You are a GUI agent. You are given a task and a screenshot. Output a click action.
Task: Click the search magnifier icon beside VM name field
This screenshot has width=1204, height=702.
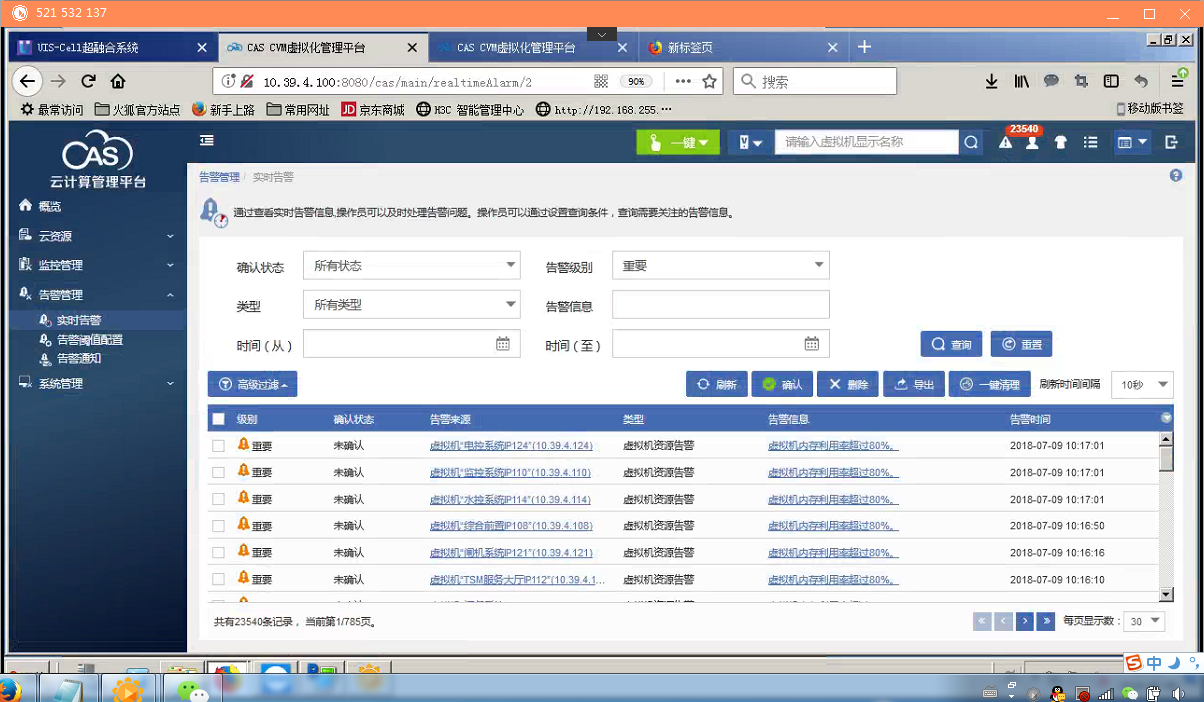click(x=971, y=143)
